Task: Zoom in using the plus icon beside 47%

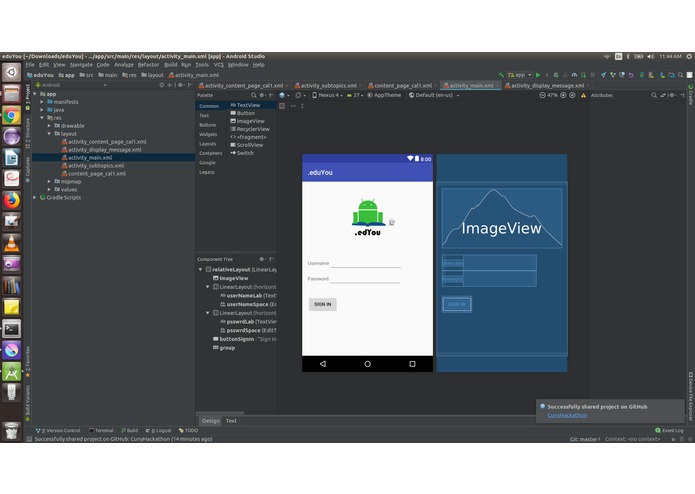Action: (563, 95)
